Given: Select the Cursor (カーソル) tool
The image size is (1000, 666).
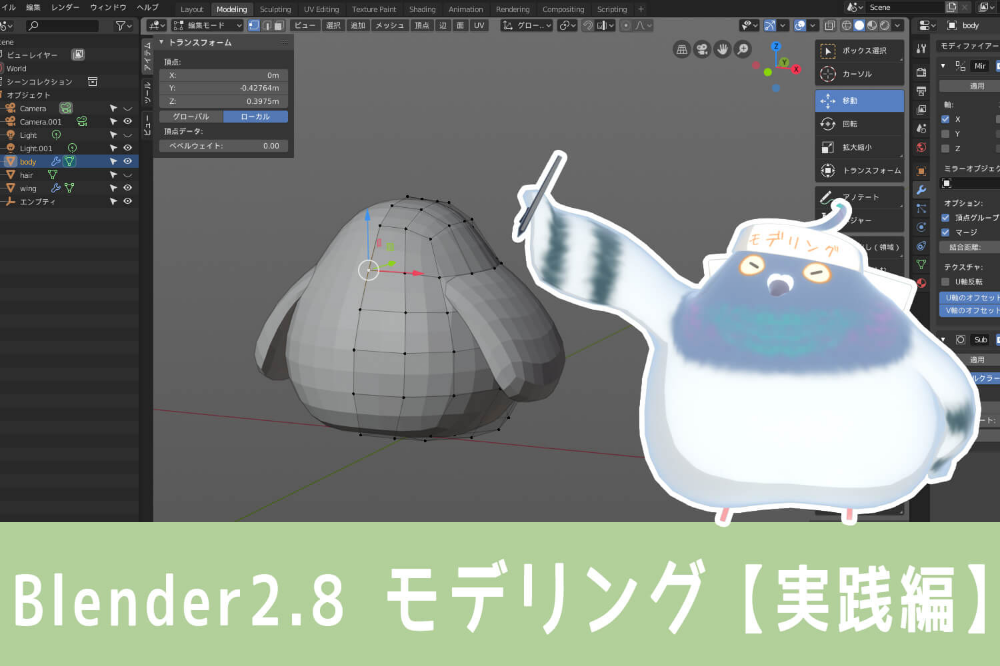Looking at the screenshot, I should click(859, 74).
